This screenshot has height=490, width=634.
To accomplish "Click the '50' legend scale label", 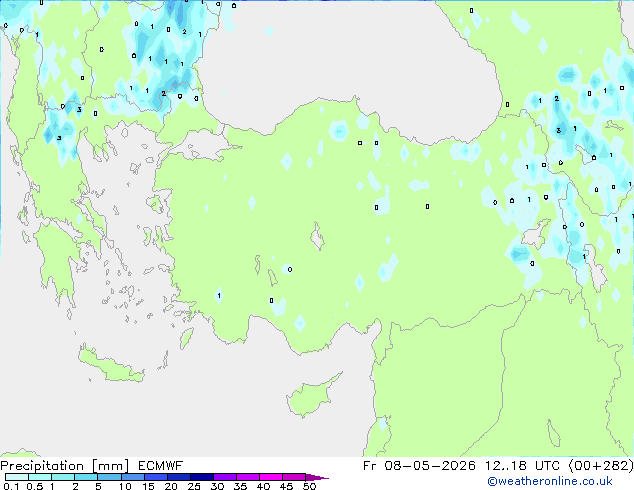I will [309, 486].
